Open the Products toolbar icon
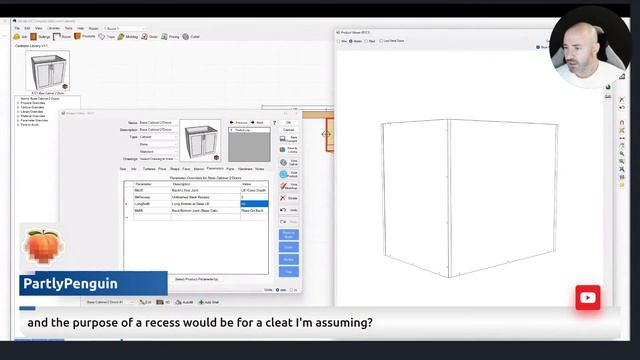The width and height of the screenshot is (640, 360). tap(77, 36)
